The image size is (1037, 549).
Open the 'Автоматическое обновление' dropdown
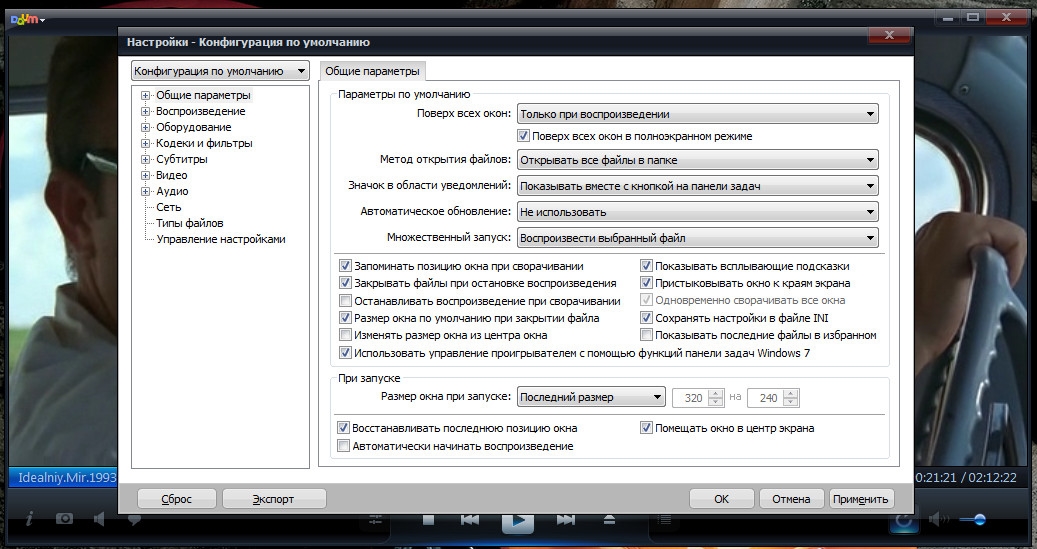click(x=697, y=212)
